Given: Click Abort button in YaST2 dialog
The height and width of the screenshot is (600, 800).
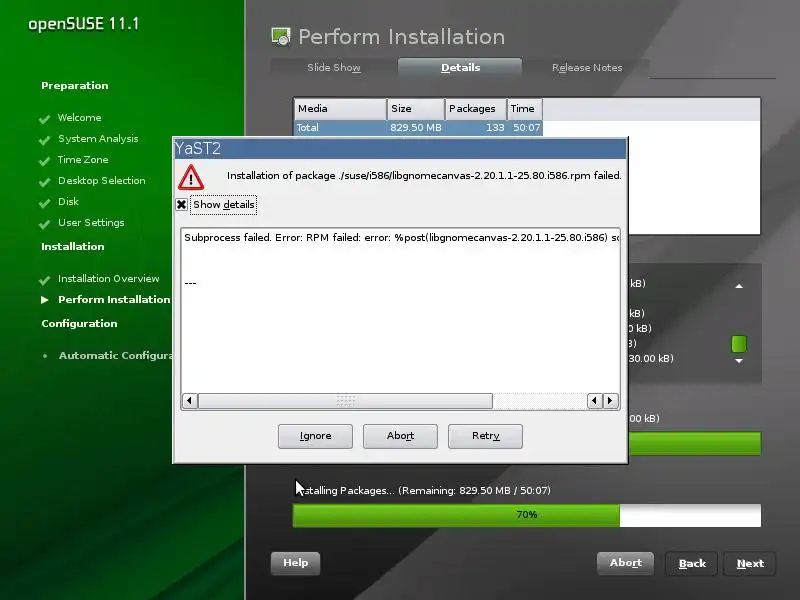Looking at the screenshot, I should click(x=400, y=436).
